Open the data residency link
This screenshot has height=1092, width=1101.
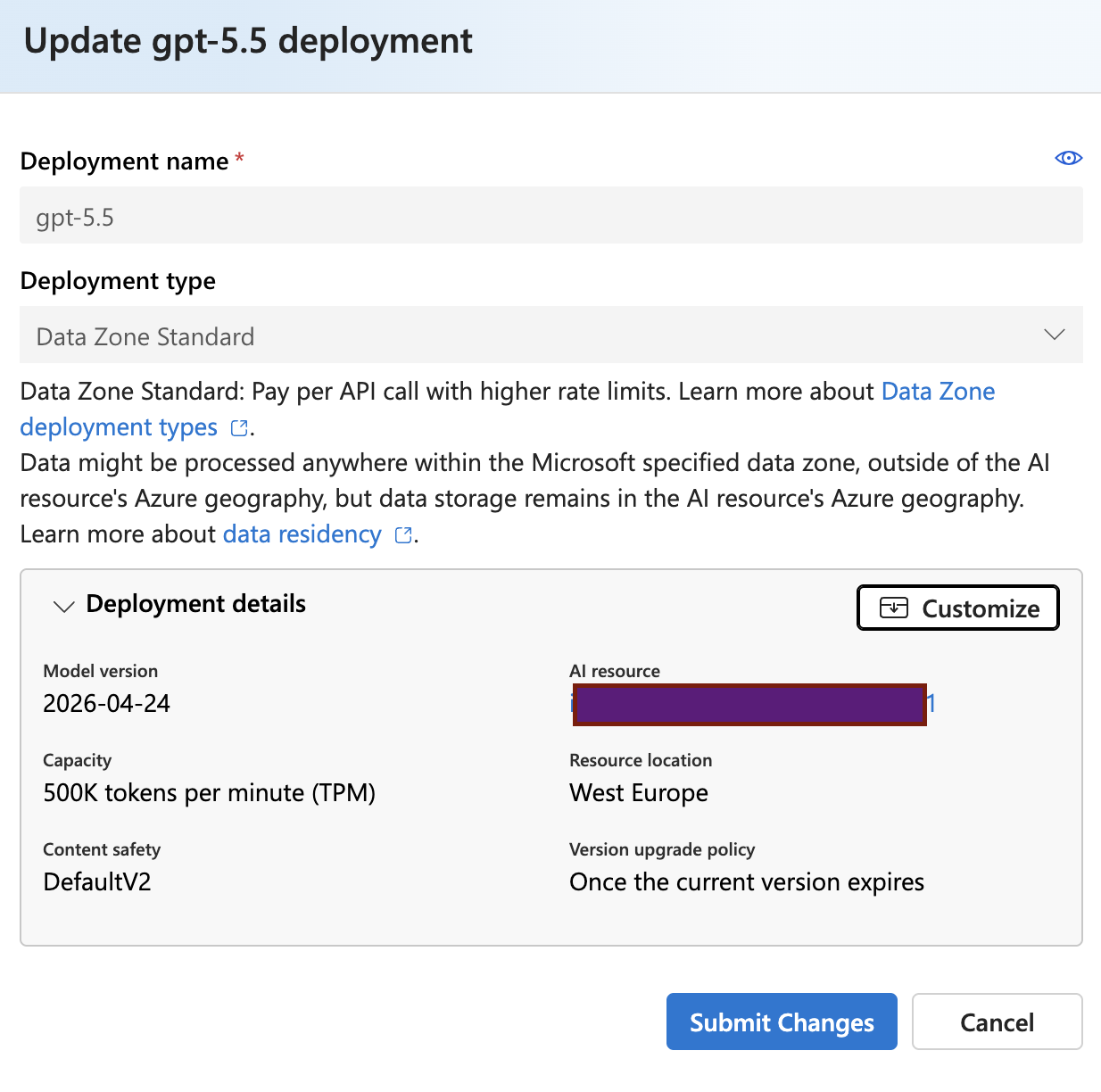pos(302,534)
